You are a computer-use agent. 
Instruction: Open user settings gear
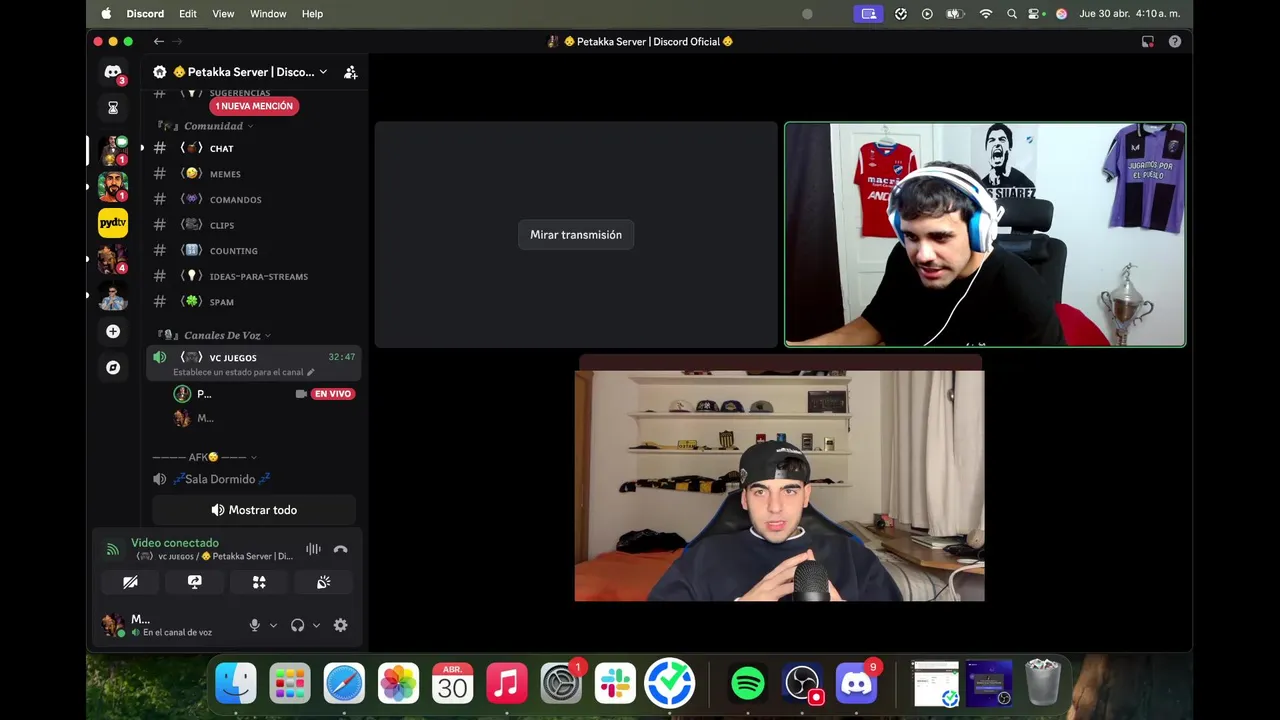340,625
